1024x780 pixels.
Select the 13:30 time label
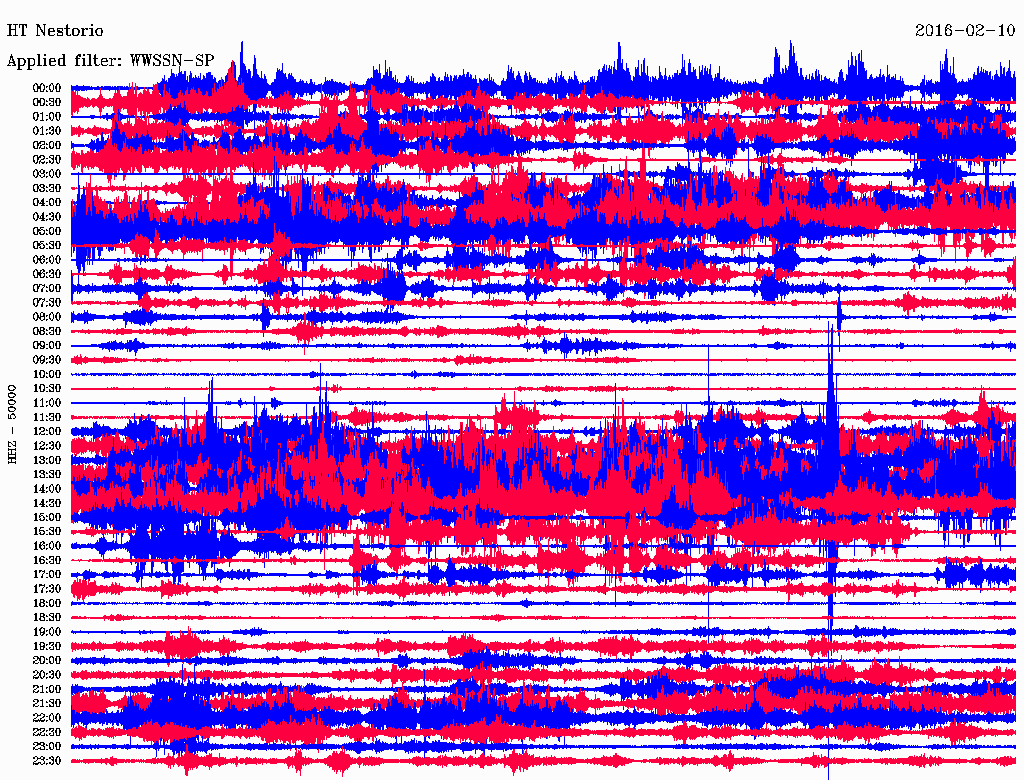click(x=47, y=474)
